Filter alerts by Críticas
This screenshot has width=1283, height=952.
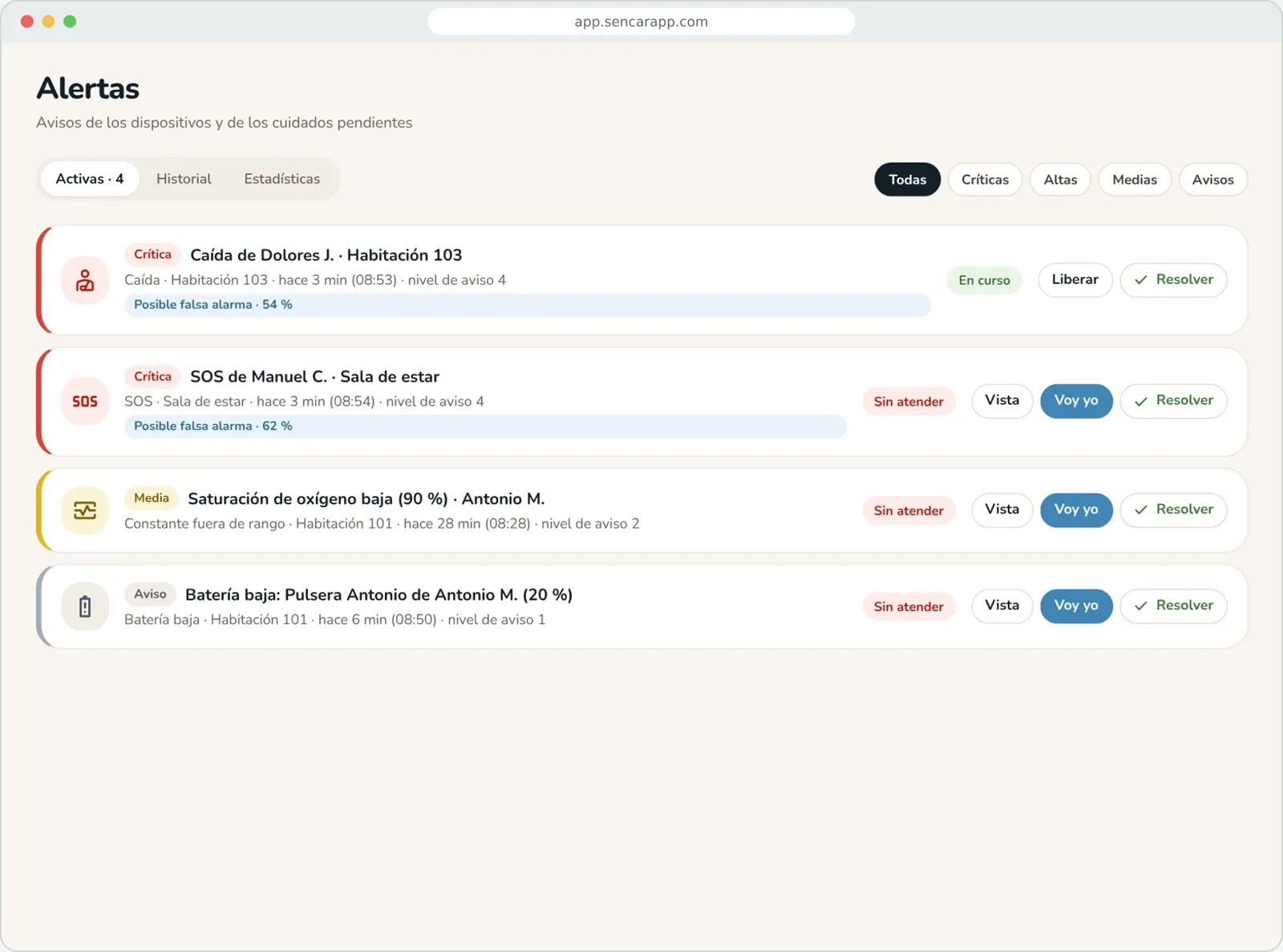(x=985, y=180)
